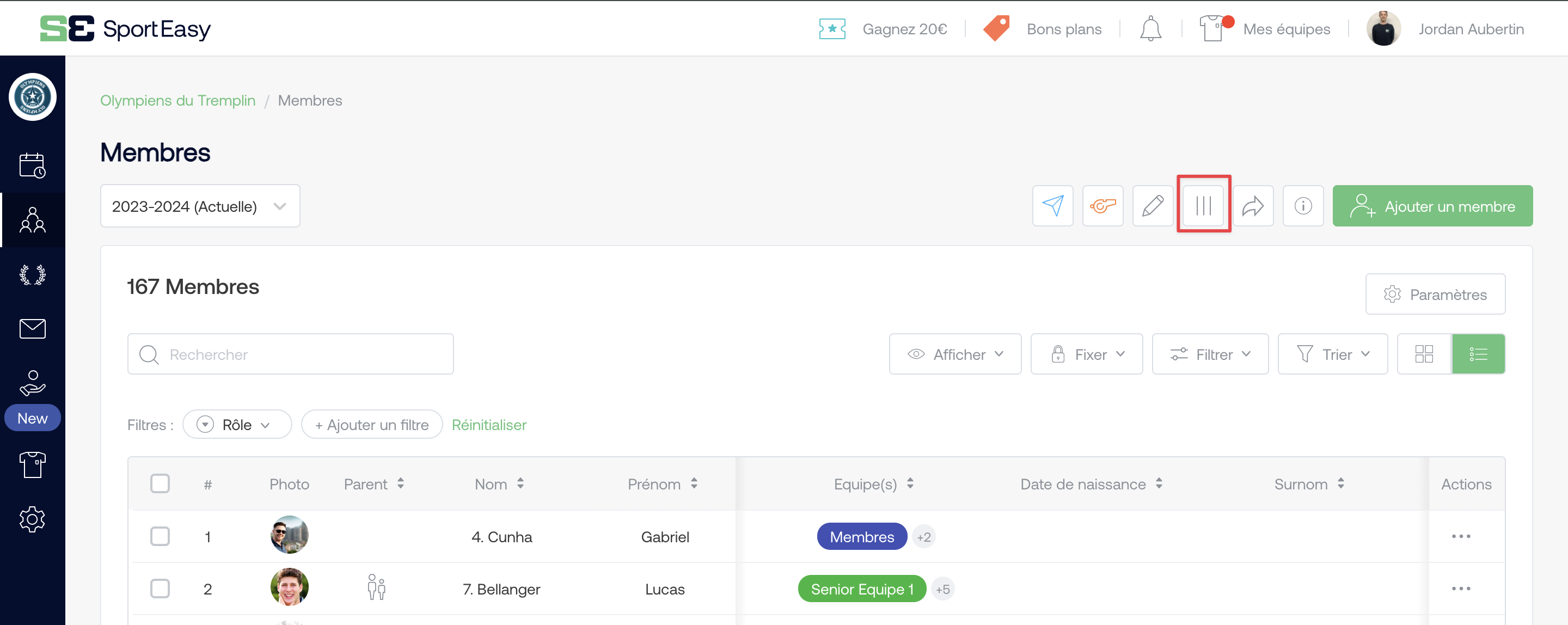Tick the checkbox for Cunha row
Viewport: 1568px width, 625px height.
160,536
